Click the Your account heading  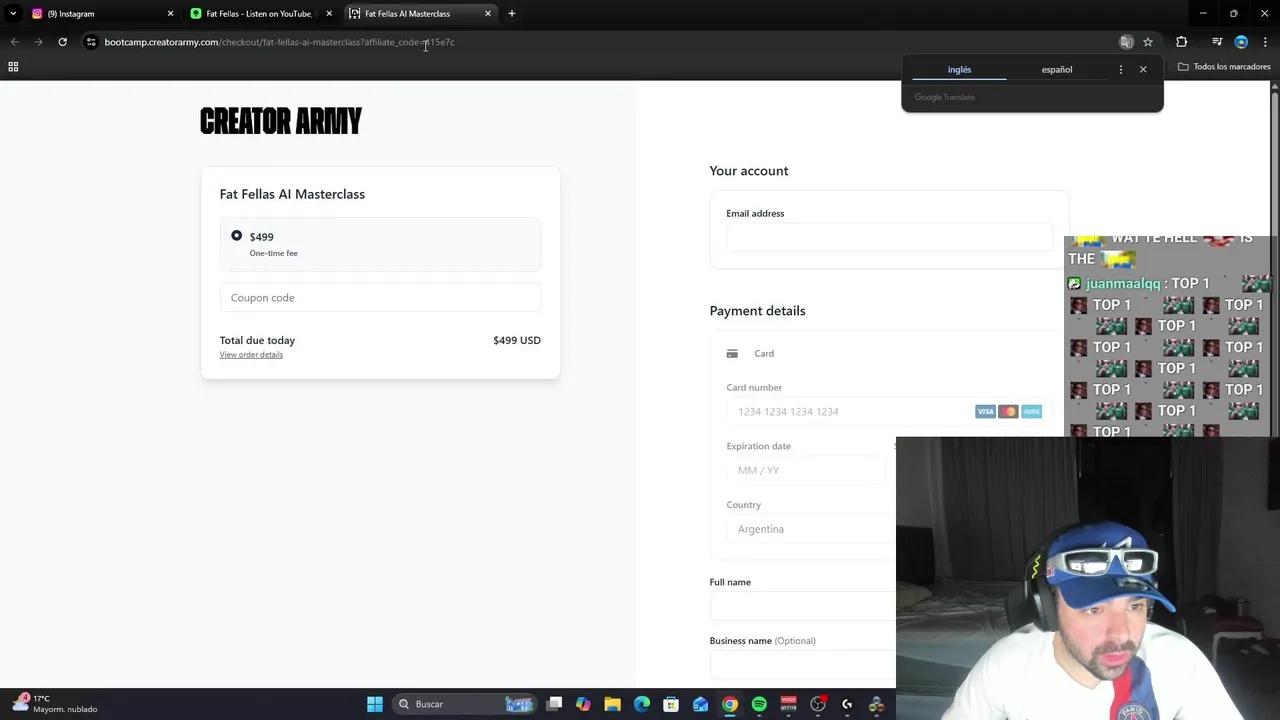pyautogui.click(x=749, y=171)
